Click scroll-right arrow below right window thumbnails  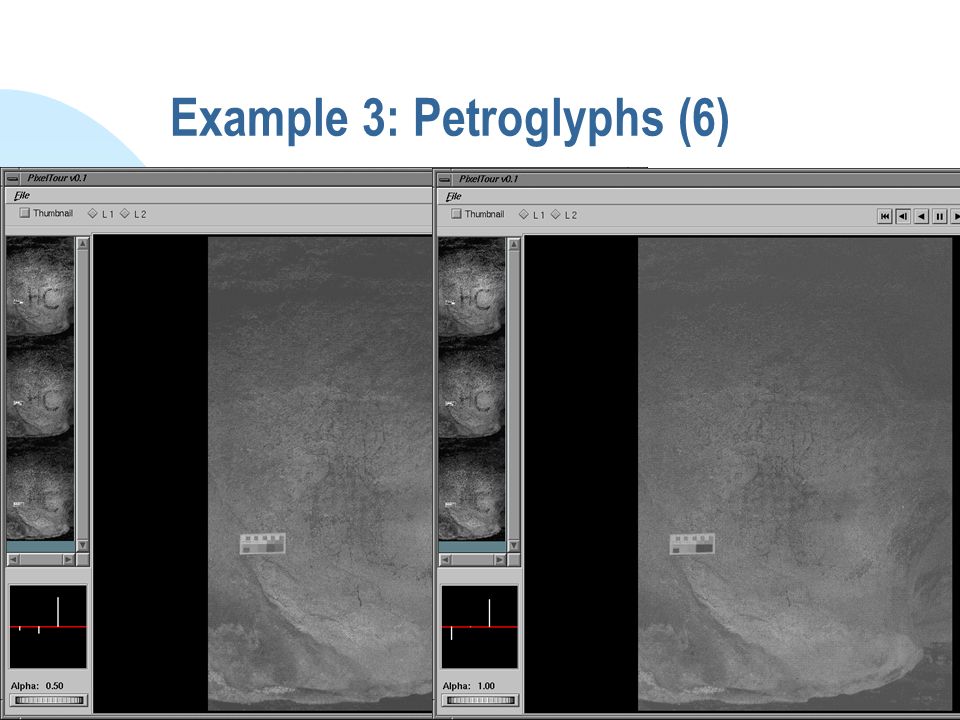click(500, 560)
